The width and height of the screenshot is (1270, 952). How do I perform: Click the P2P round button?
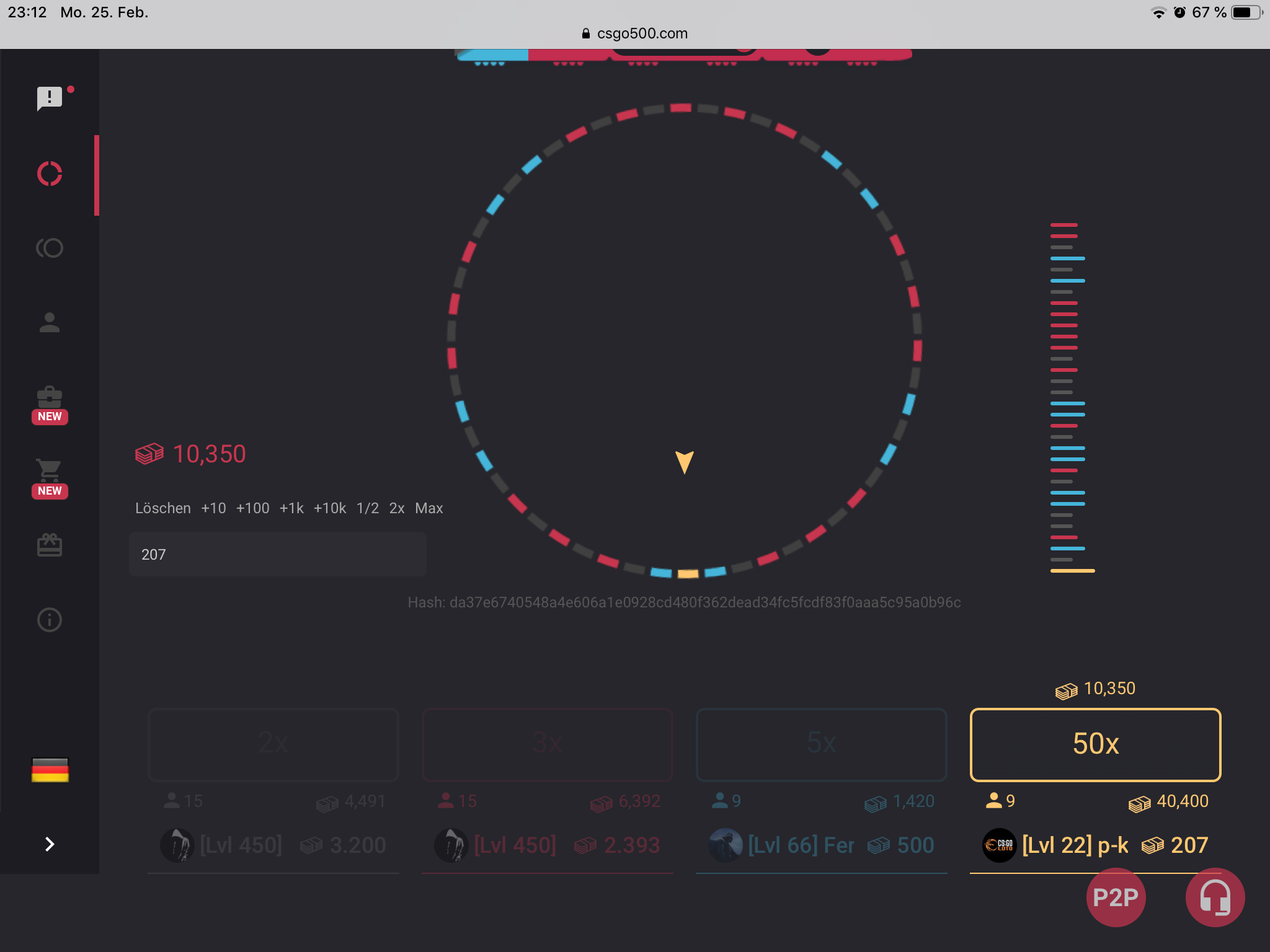click(1116, 897)
